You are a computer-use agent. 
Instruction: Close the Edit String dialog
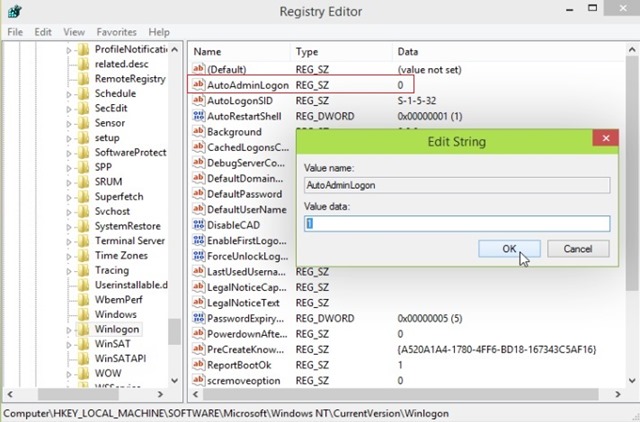(606, 138)
